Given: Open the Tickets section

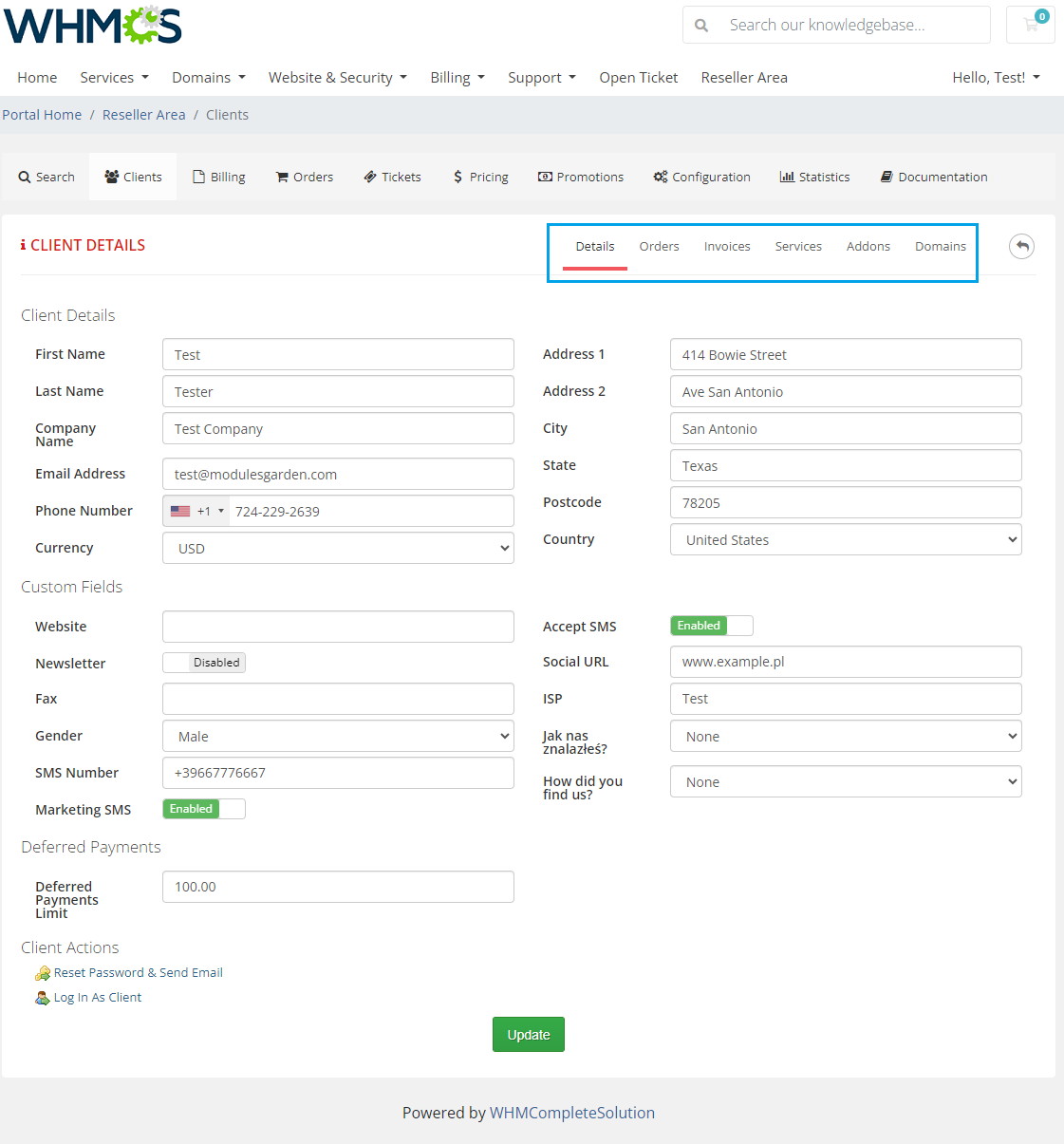Looking at the screenshot, I should tap(392, 177).
